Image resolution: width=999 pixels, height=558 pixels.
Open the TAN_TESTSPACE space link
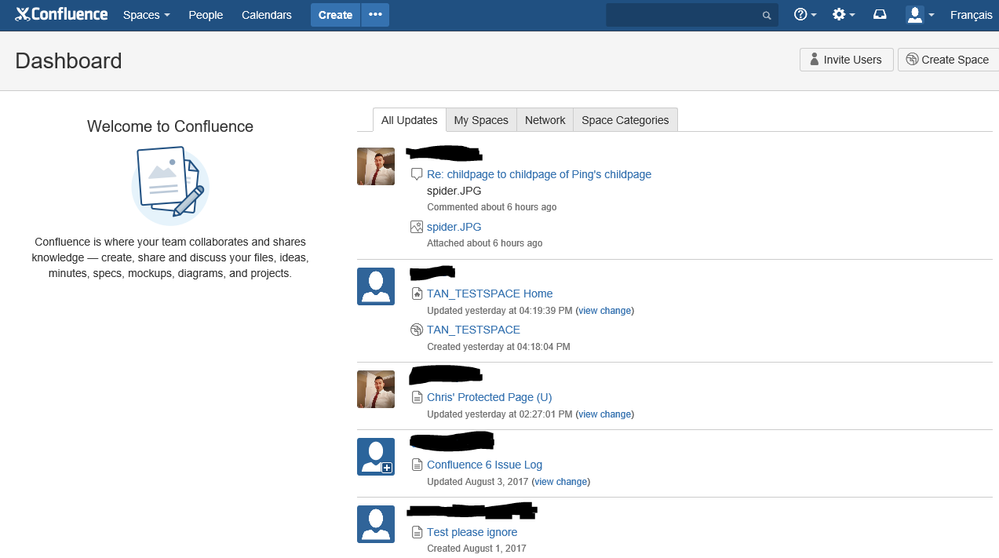click(x=473, y=329)
